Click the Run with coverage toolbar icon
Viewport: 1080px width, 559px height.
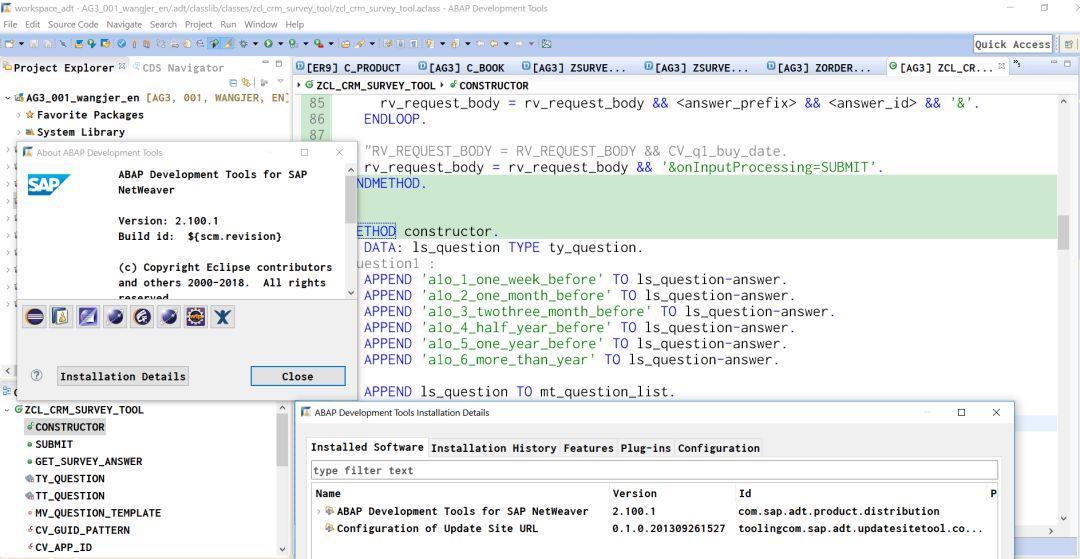pos(293,43)
